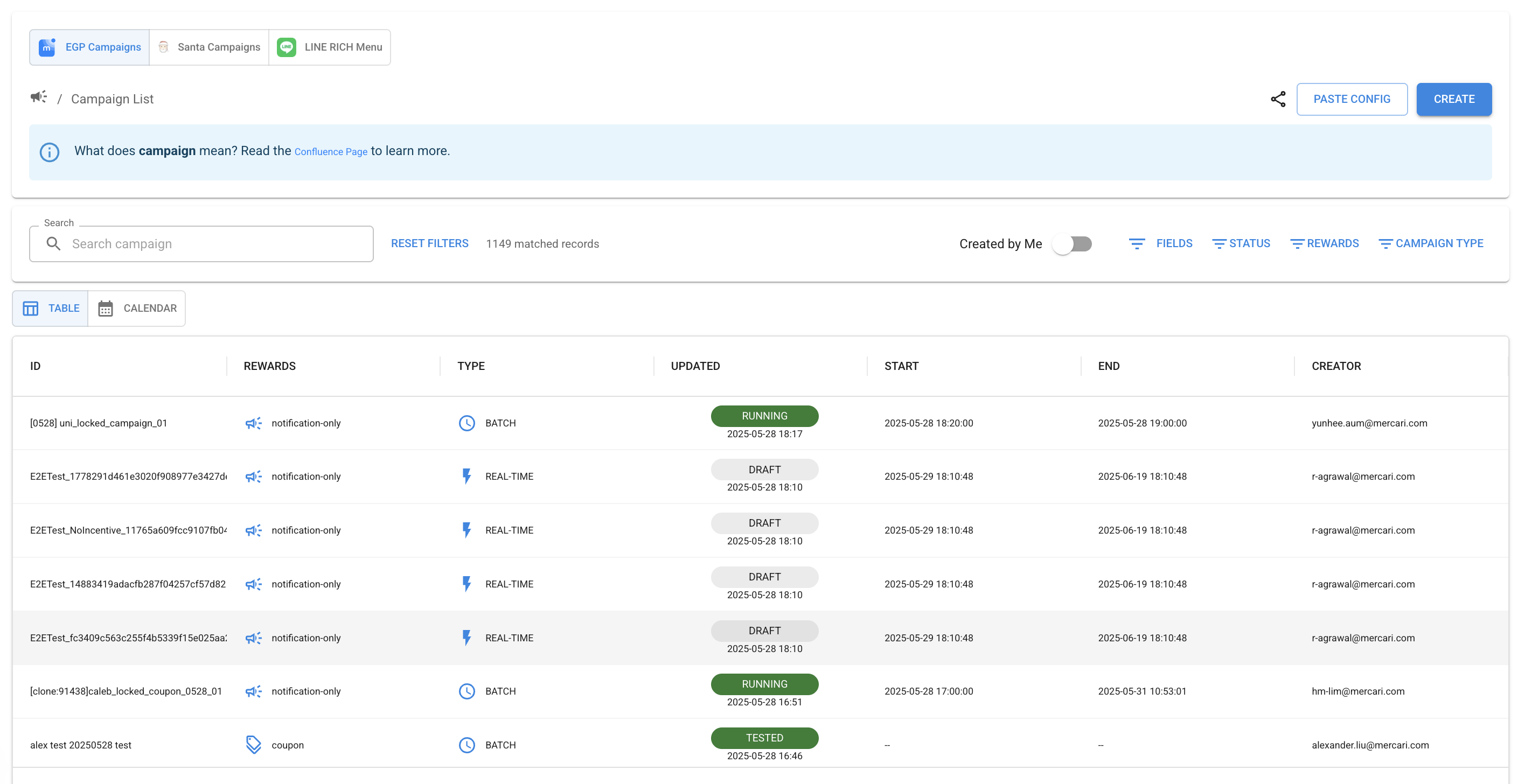Click lightning icon in E2ETest_fc3409c5 row

(x=466, y=638)
